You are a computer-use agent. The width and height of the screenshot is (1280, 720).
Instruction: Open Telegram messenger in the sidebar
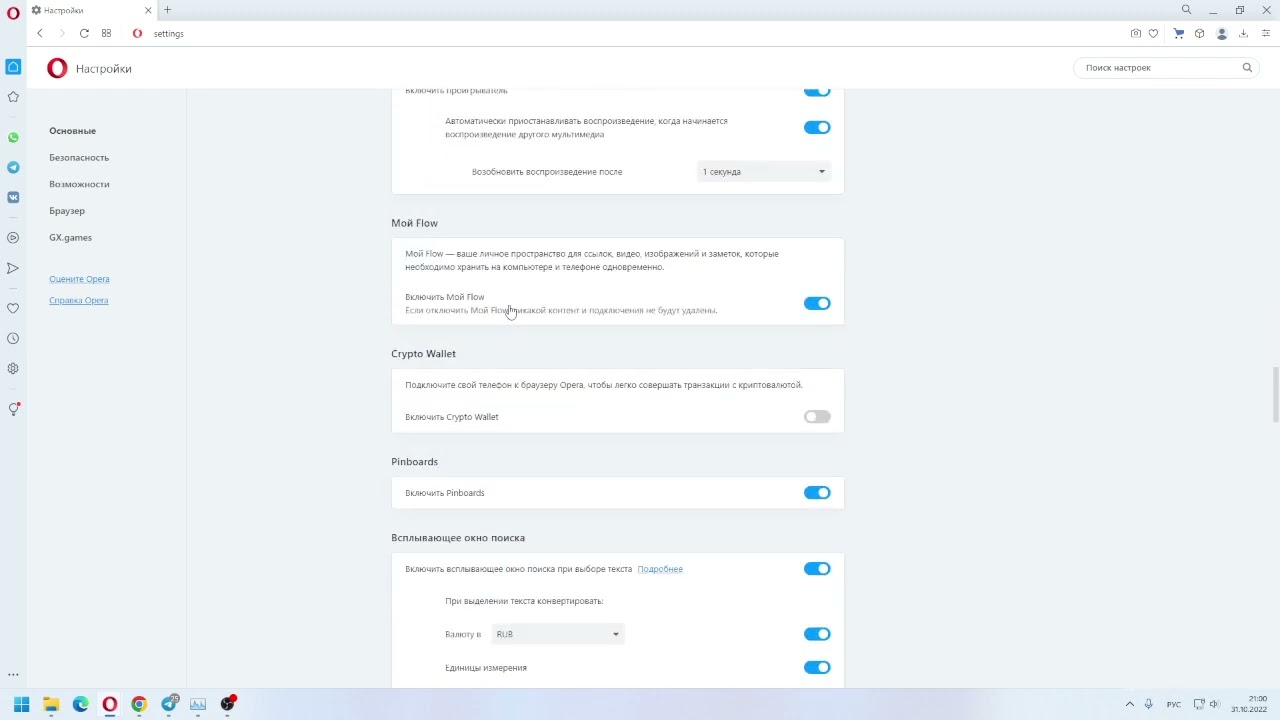13,167
